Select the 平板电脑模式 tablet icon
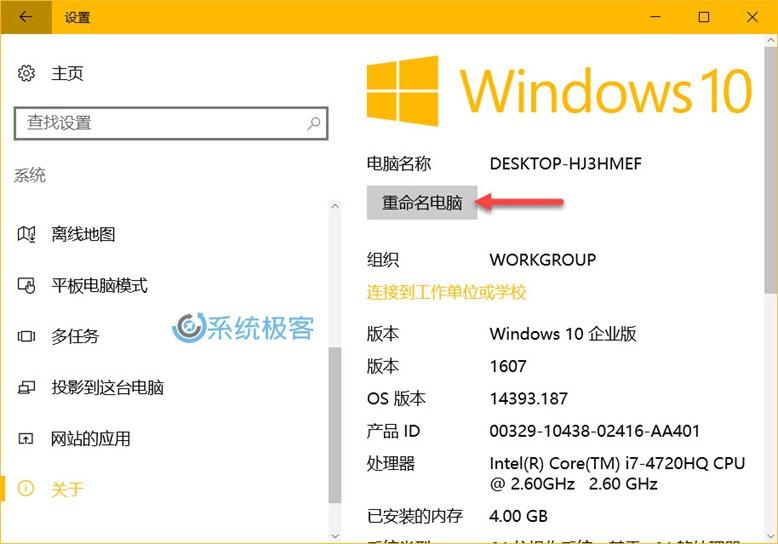 pos(26,285)
